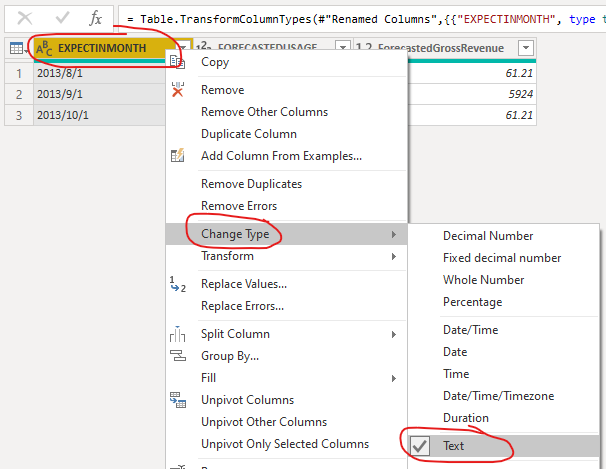Choose Whole Number data type
This screenshot has width=606, height=469.
(483, 280)
